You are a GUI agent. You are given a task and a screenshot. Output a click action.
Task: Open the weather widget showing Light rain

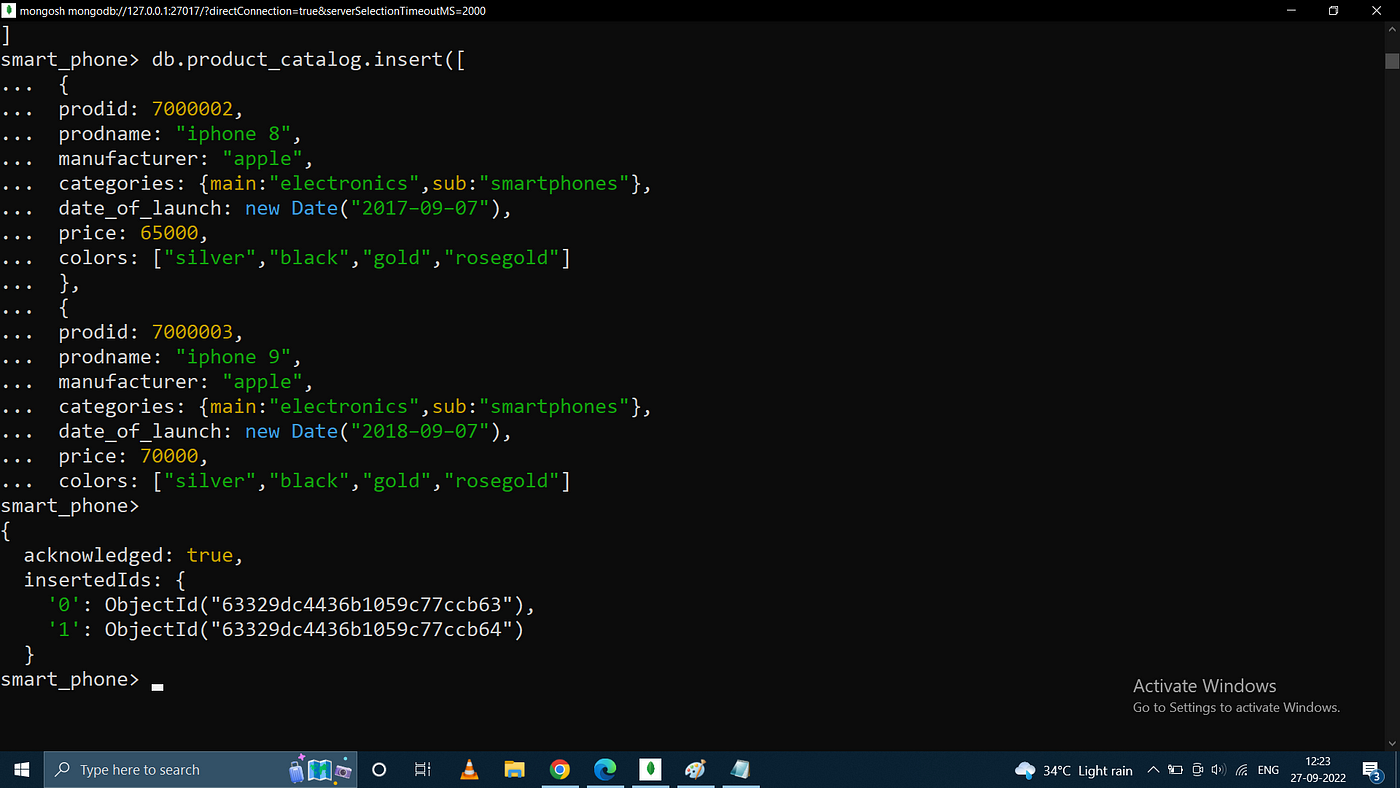1074,770
